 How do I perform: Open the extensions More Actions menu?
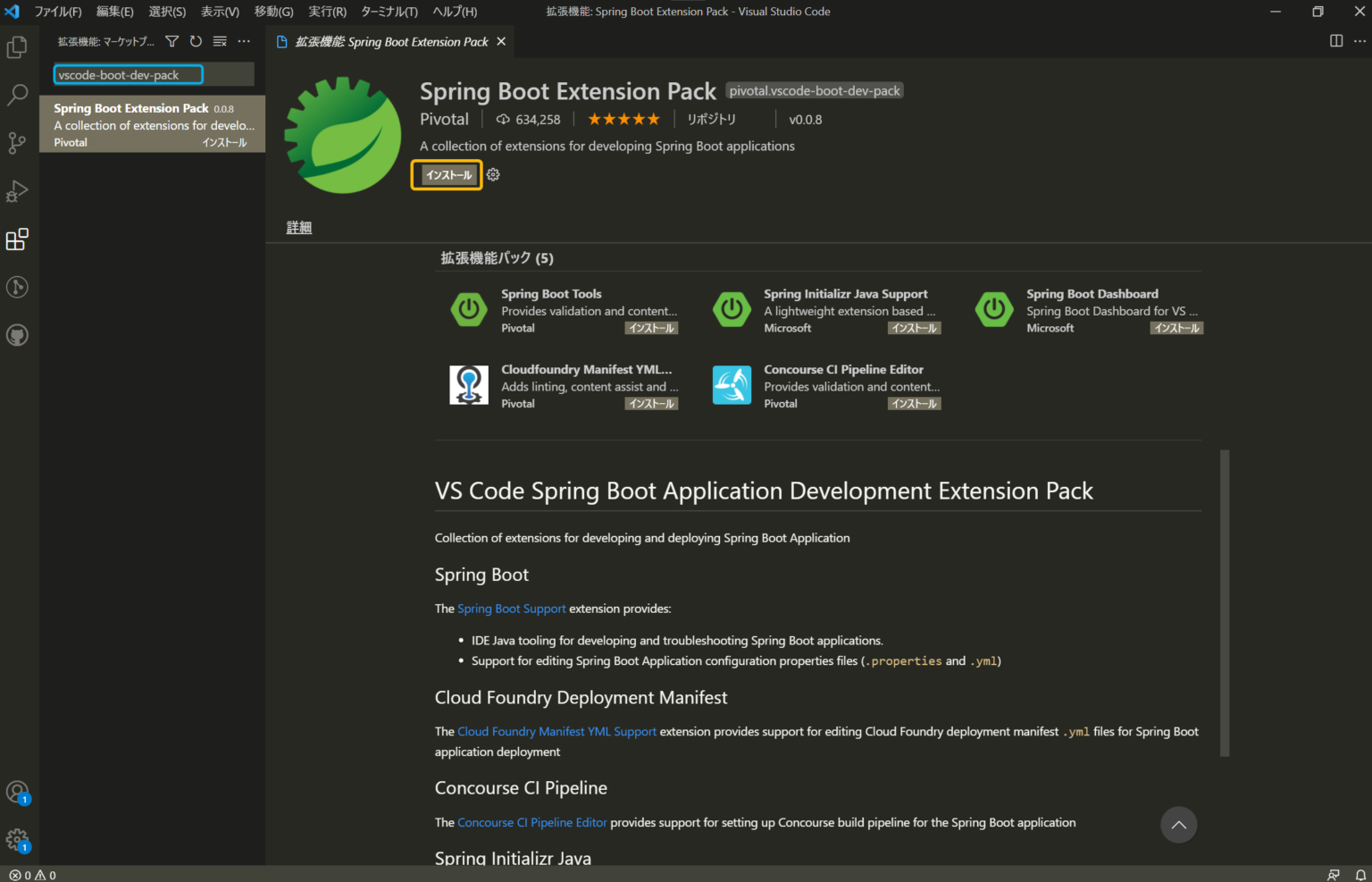pyautogui.click(x=244, y=40)
